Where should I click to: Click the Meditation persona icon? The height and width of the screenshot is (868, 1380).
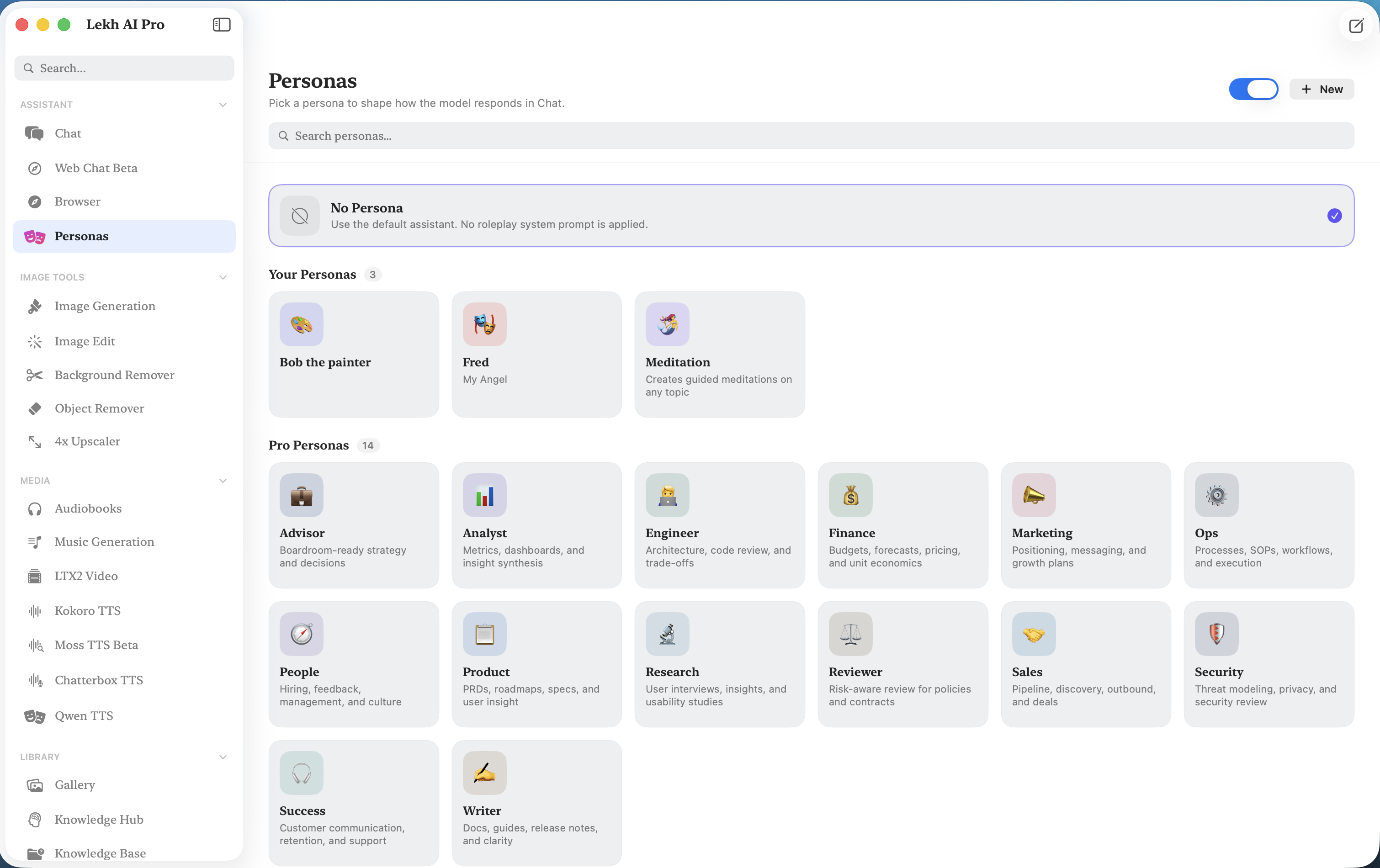[x=667, y=324]
